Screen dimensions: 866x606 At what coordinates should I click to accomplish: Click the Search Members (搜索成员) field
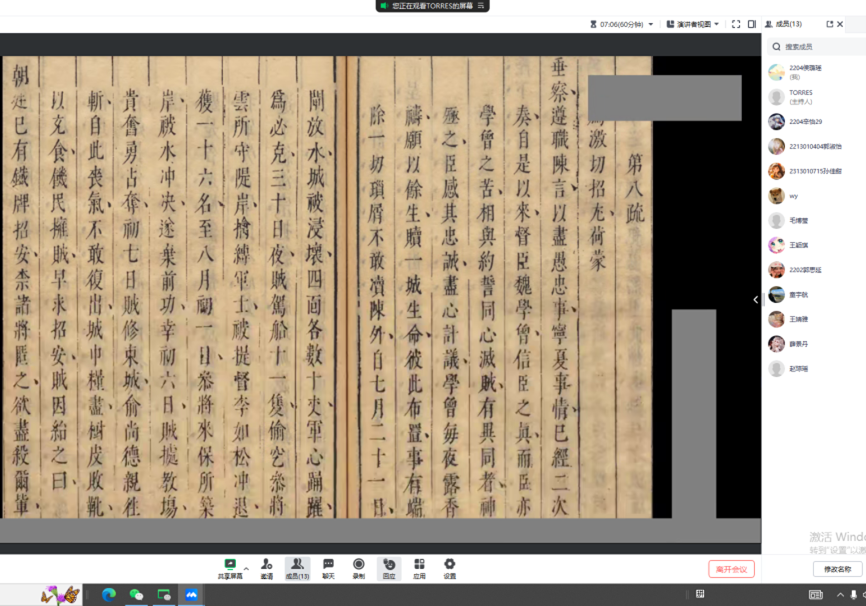[x=815, y=46]
